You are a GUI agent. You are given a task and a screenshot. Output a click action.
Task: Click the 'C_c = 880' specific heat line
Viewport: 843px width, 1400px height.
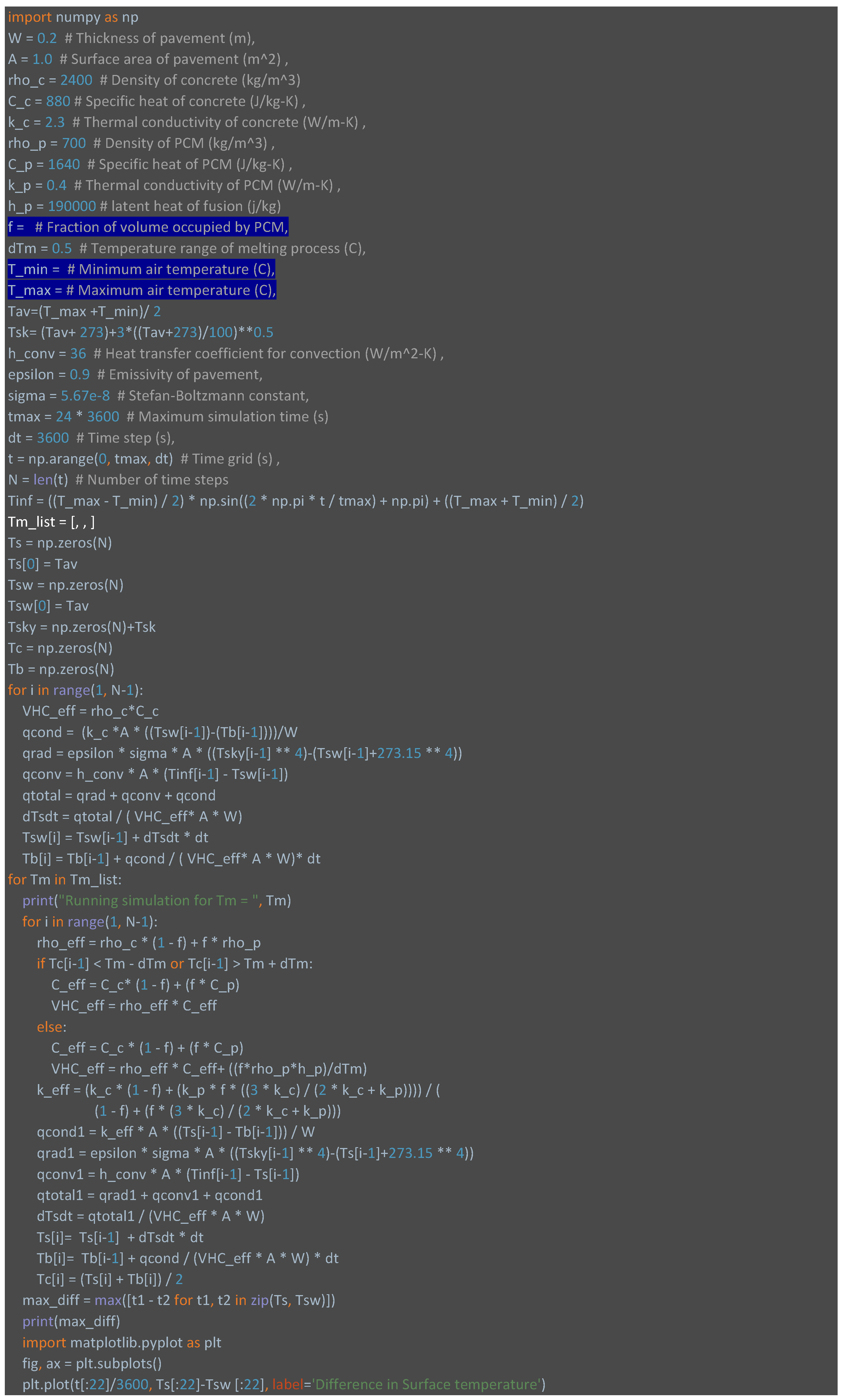coord(156,101)
